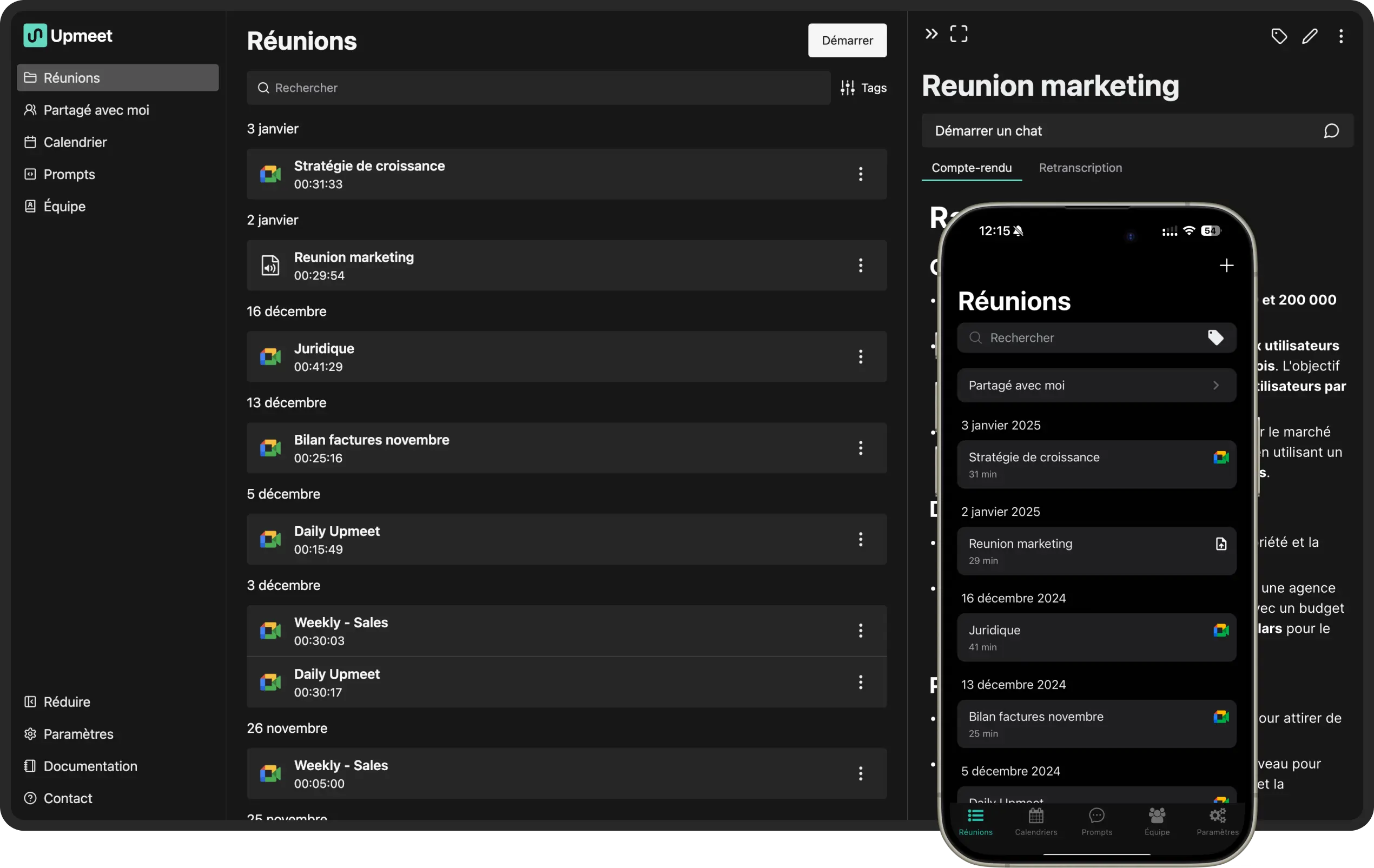Tap the tag icon in phone search bar
This screenshot has width=1374, height=868.
click(1216, 337)
